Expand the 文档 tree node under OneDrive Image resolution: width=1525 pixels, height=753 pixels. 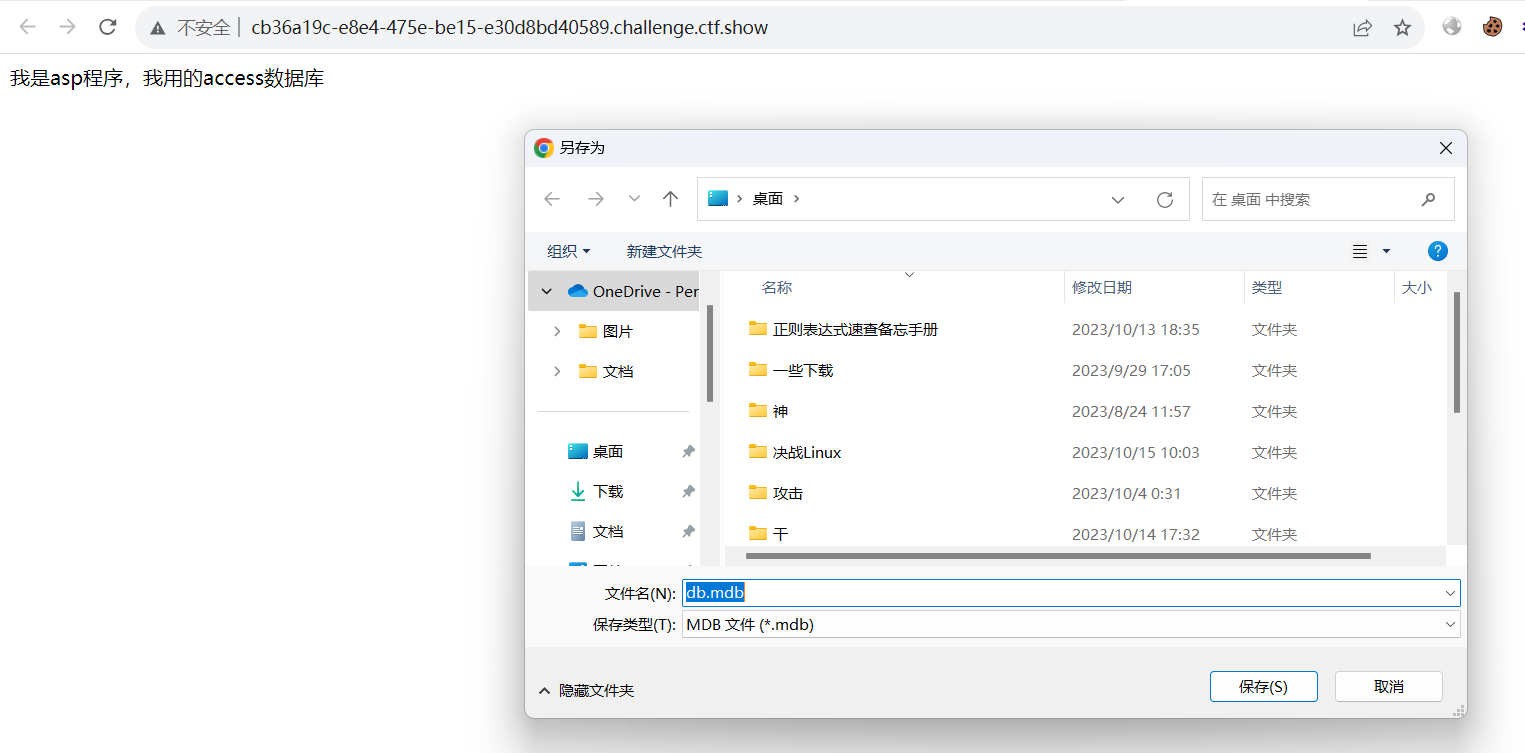point(557,371)
